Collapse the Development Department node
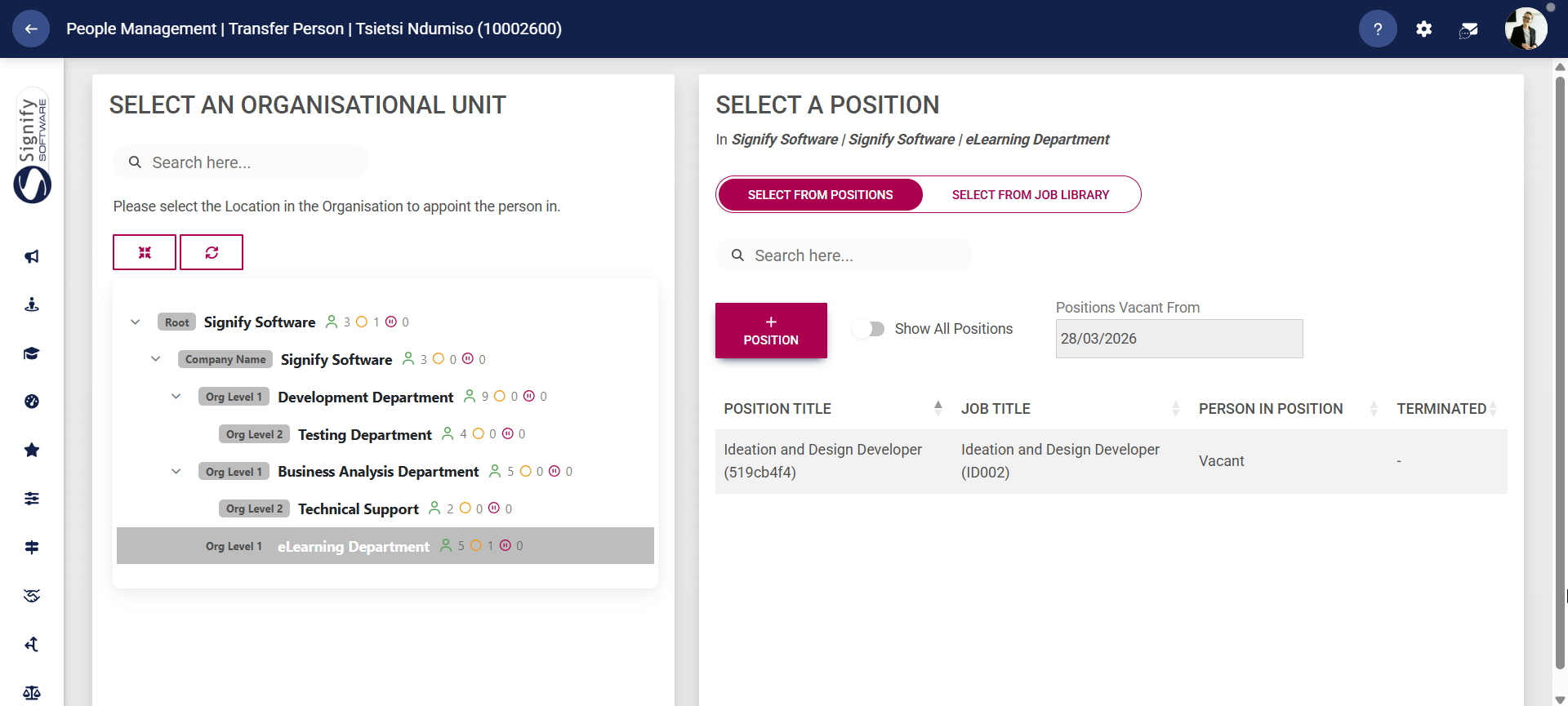 pos(176,397)
